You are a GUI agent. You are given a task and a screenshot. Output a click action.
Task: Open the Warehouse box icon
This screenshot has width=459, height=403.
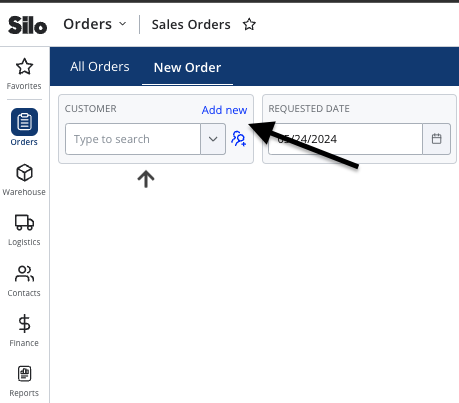tap(24, 173)
